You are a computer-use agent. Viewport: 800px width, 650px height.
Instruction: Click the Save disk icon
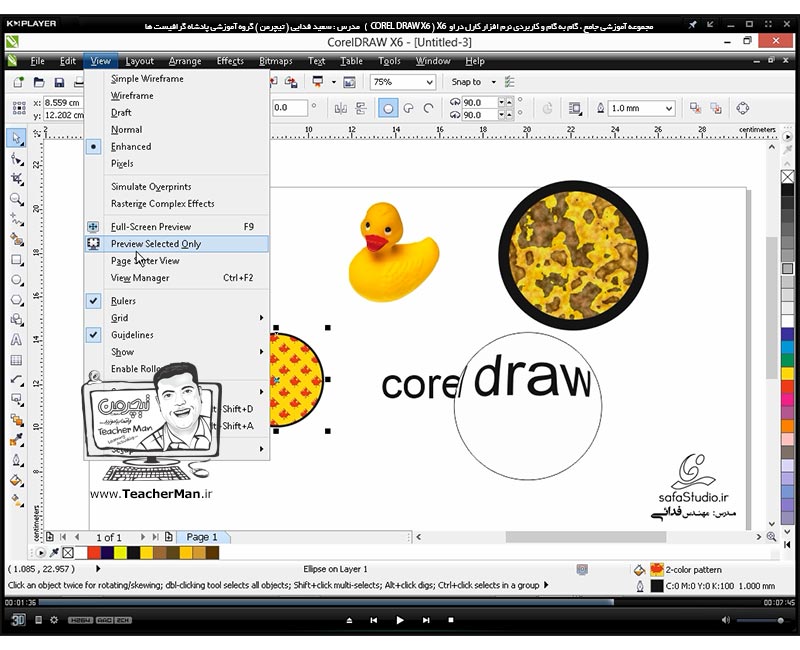[59, 82]
